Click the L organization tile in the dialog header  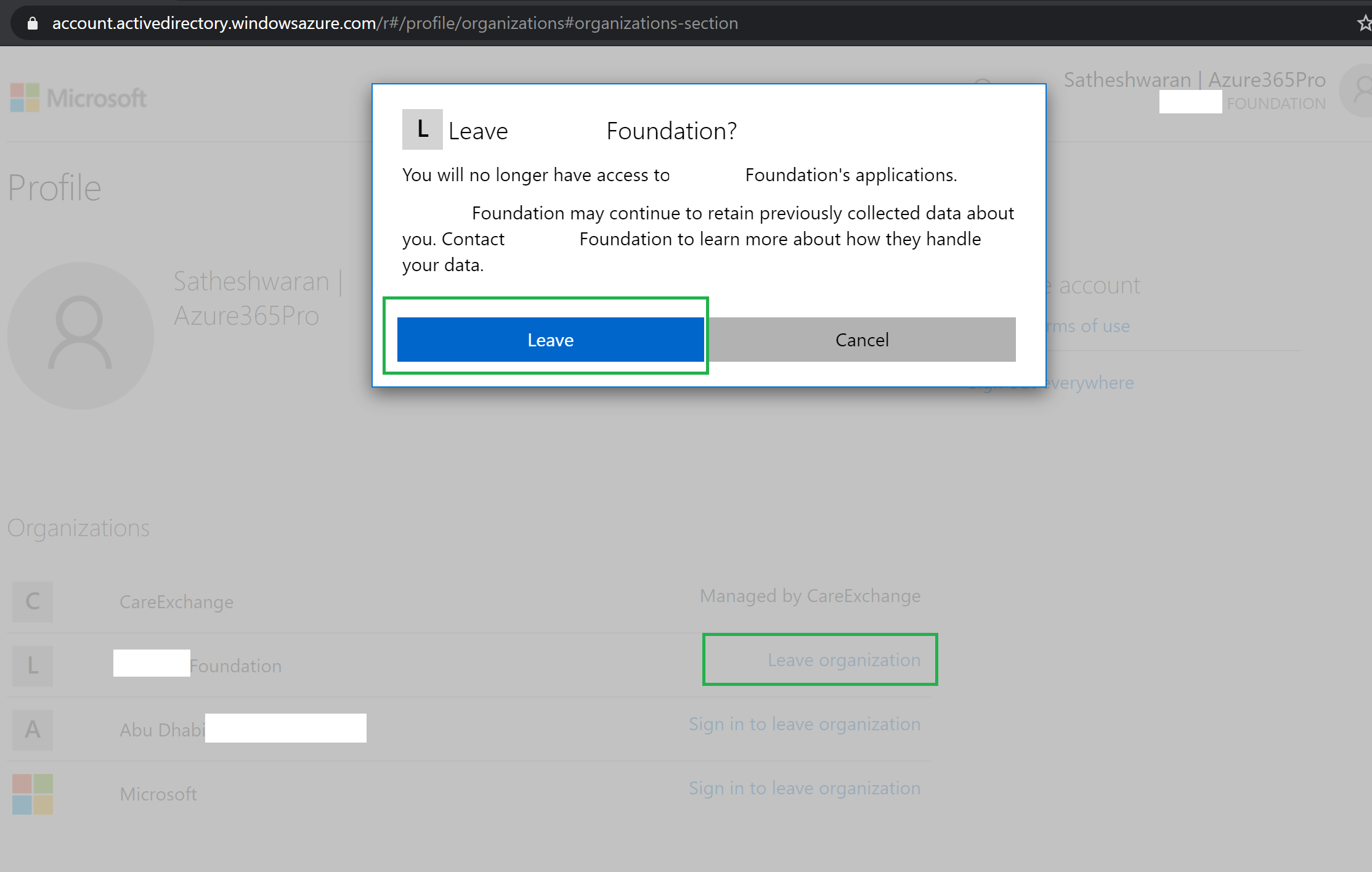click(423, 129)
